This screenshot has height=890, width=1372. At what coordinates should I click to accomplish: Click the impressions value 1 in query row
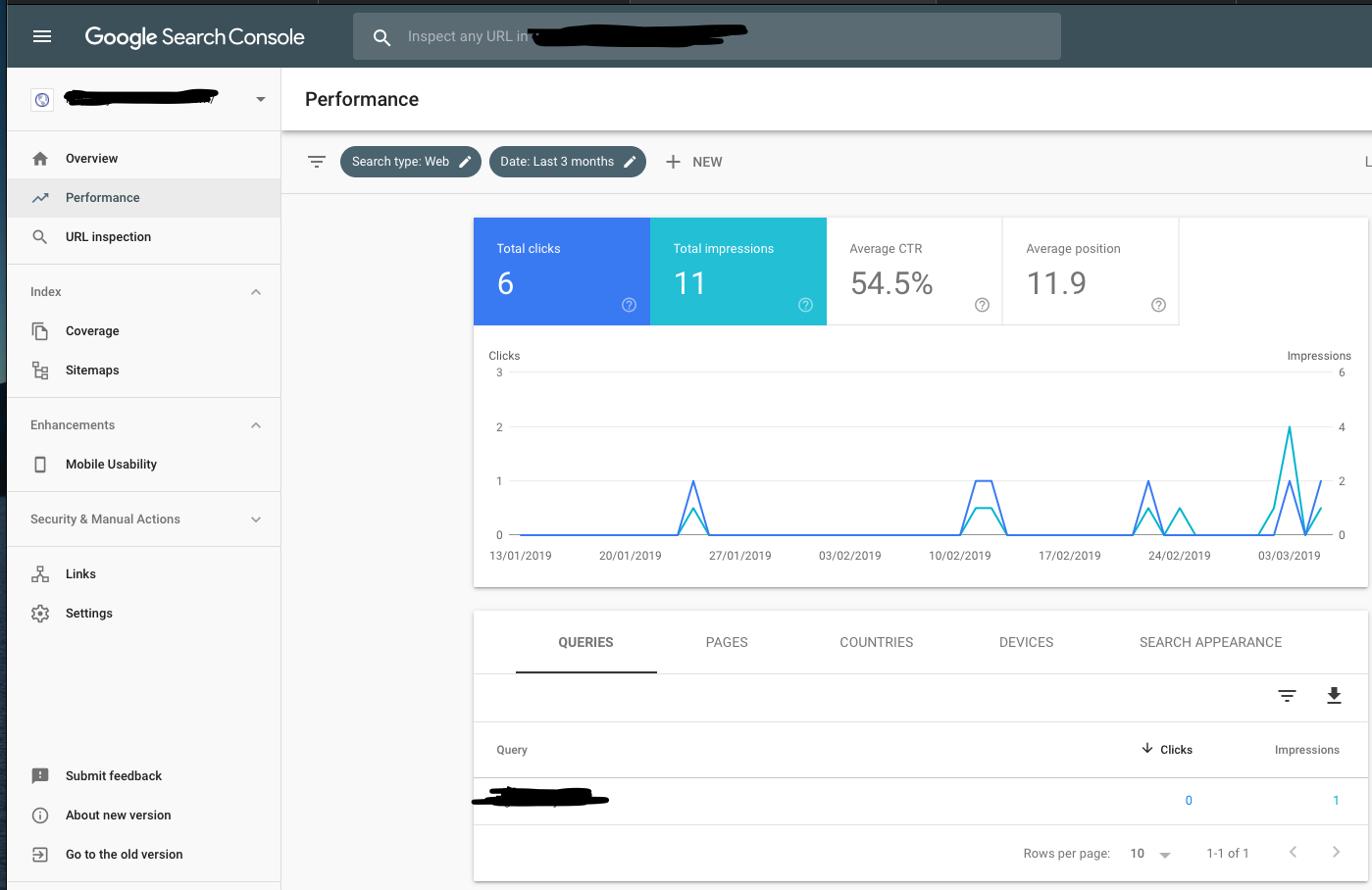click(1336, 801)
